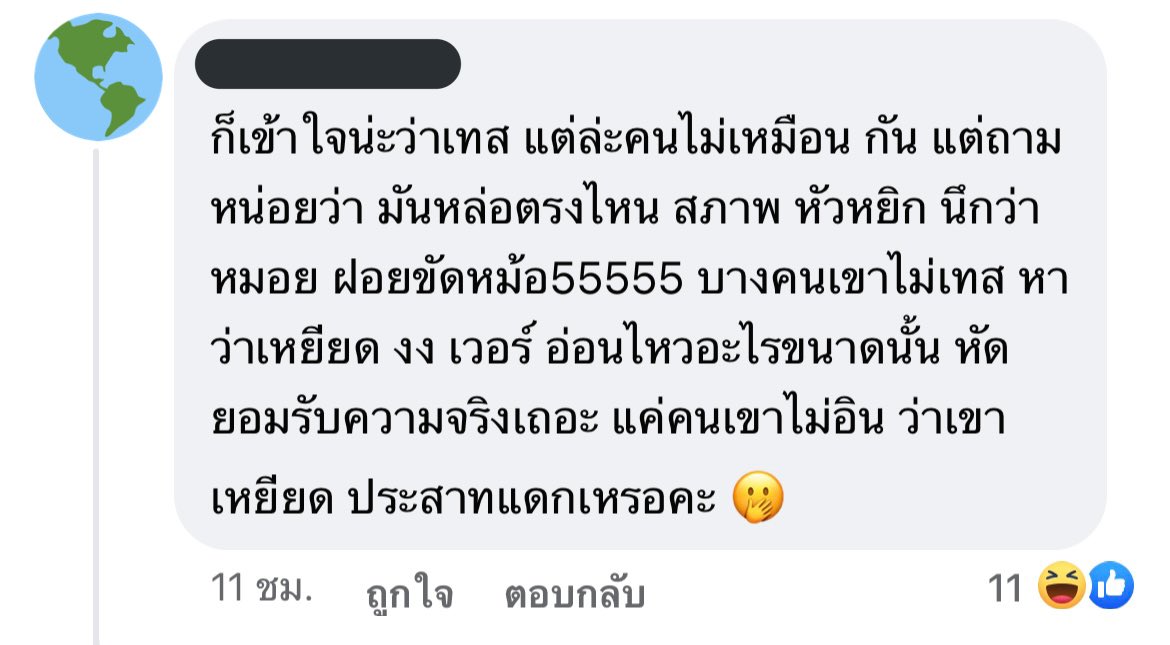
Task: Click the line starting ว่าเหยียด งง เวอร์
Action: (610, 349)
